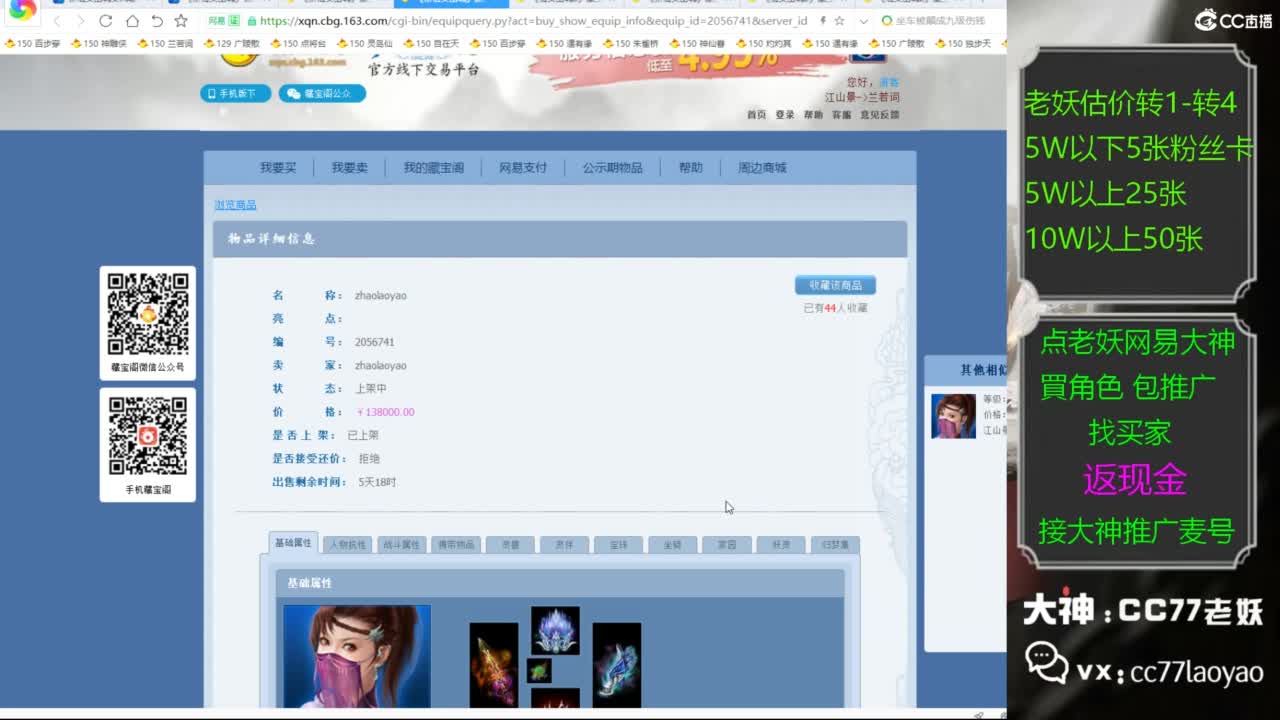Click the 浏览商品 breadcrumb link
Viewport: 1280px width, 720px height.
tap(235, 205)
